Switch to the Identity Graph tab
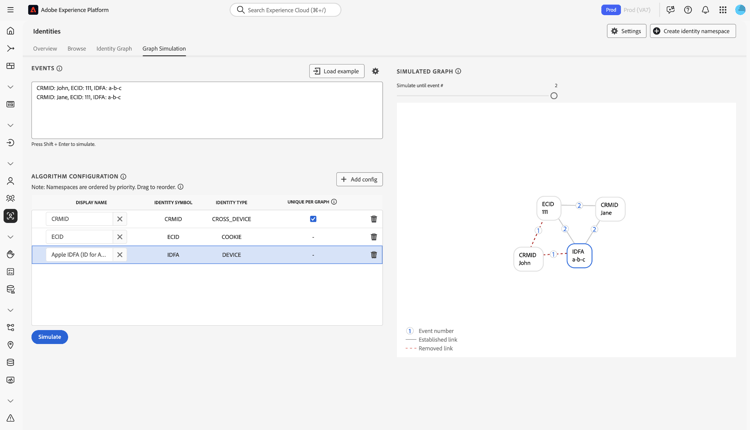The height and width of the screenshot is (430, 750). point(114,49)
